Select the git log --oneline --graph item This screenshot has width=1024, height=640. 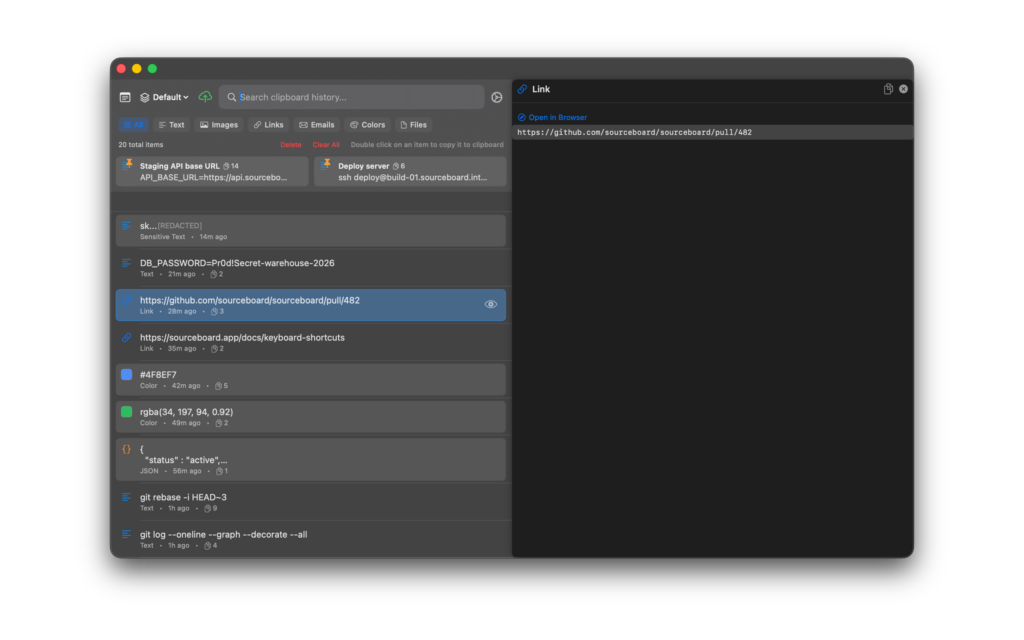tap(311, 539)
